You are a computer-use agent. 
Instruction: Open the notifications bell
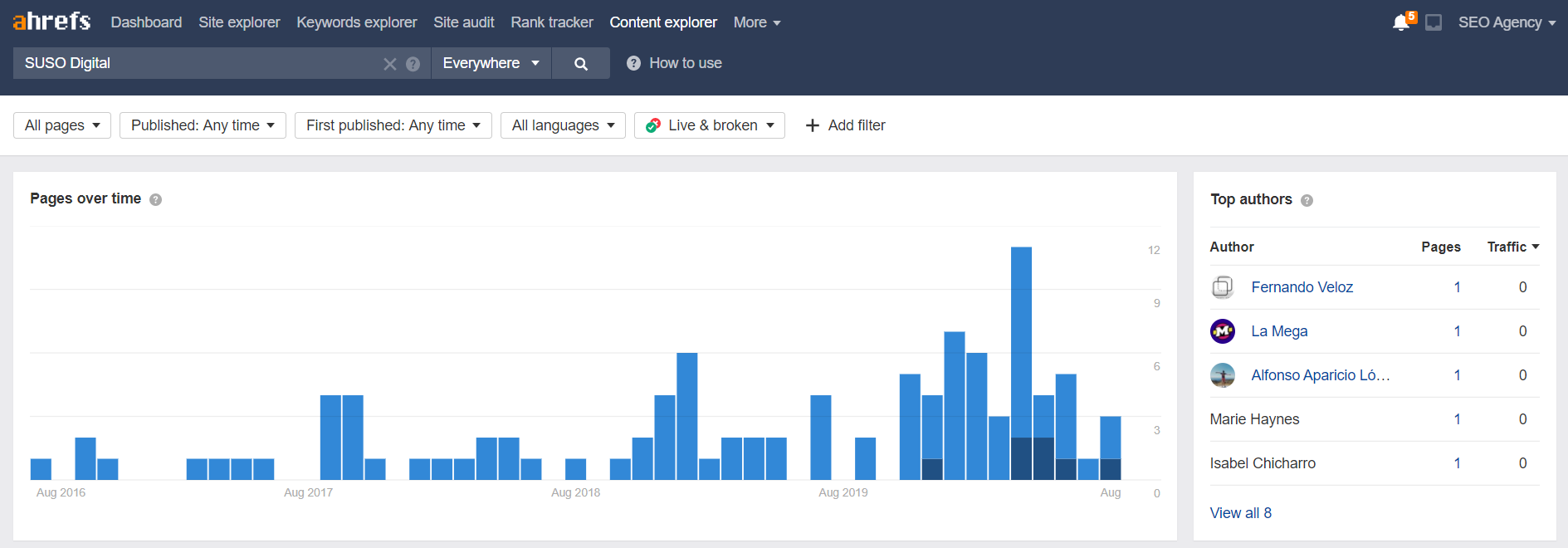pyautogui.click(x=1402, y=22)
